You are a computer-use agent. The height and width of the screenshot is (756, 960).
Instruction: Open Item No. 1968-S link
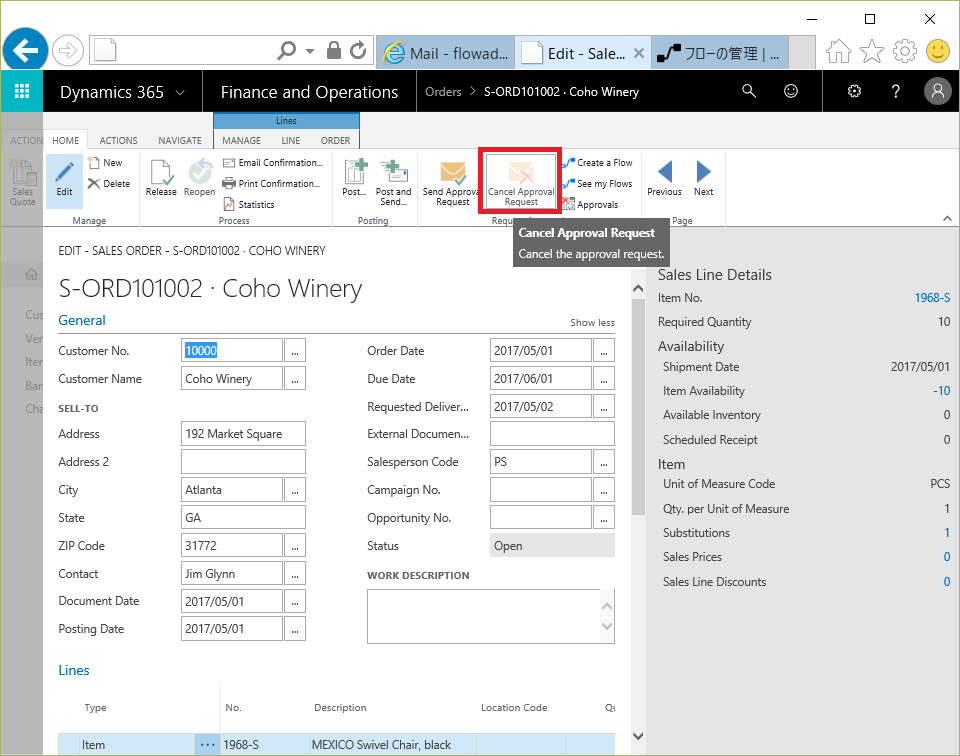click(932, 298)
